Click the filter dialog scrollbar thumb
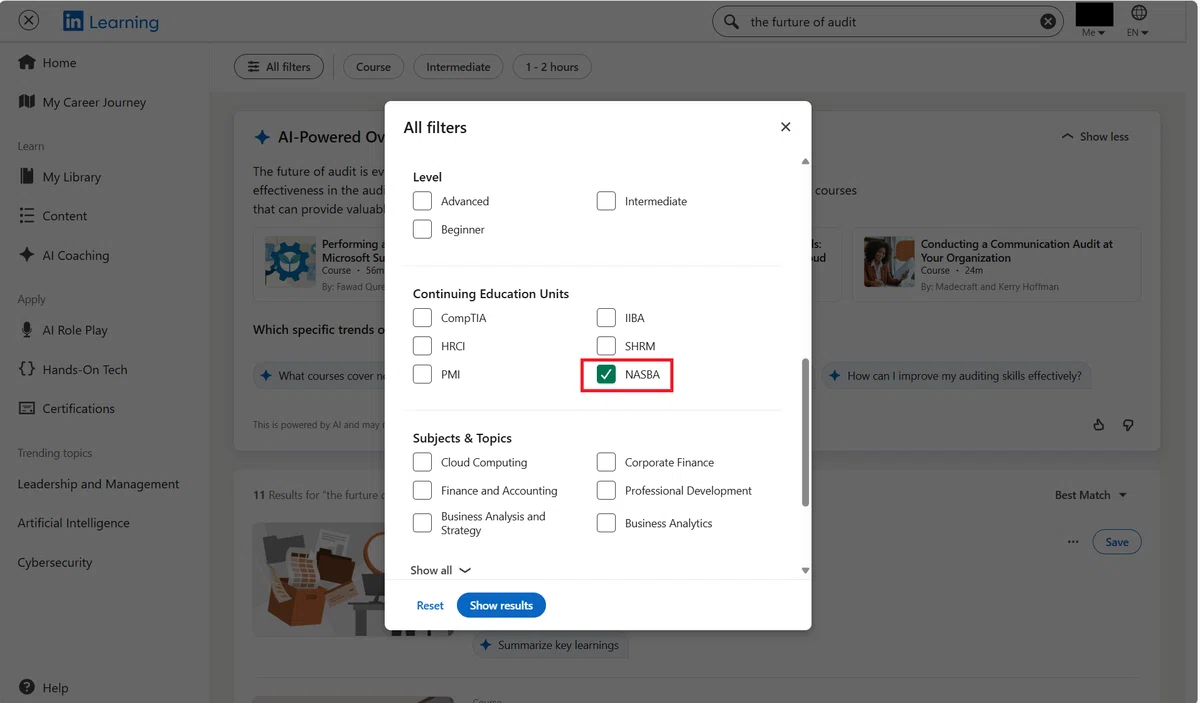Image resolution: width=1200 pixels, height=703 pixels. [805, 432]
